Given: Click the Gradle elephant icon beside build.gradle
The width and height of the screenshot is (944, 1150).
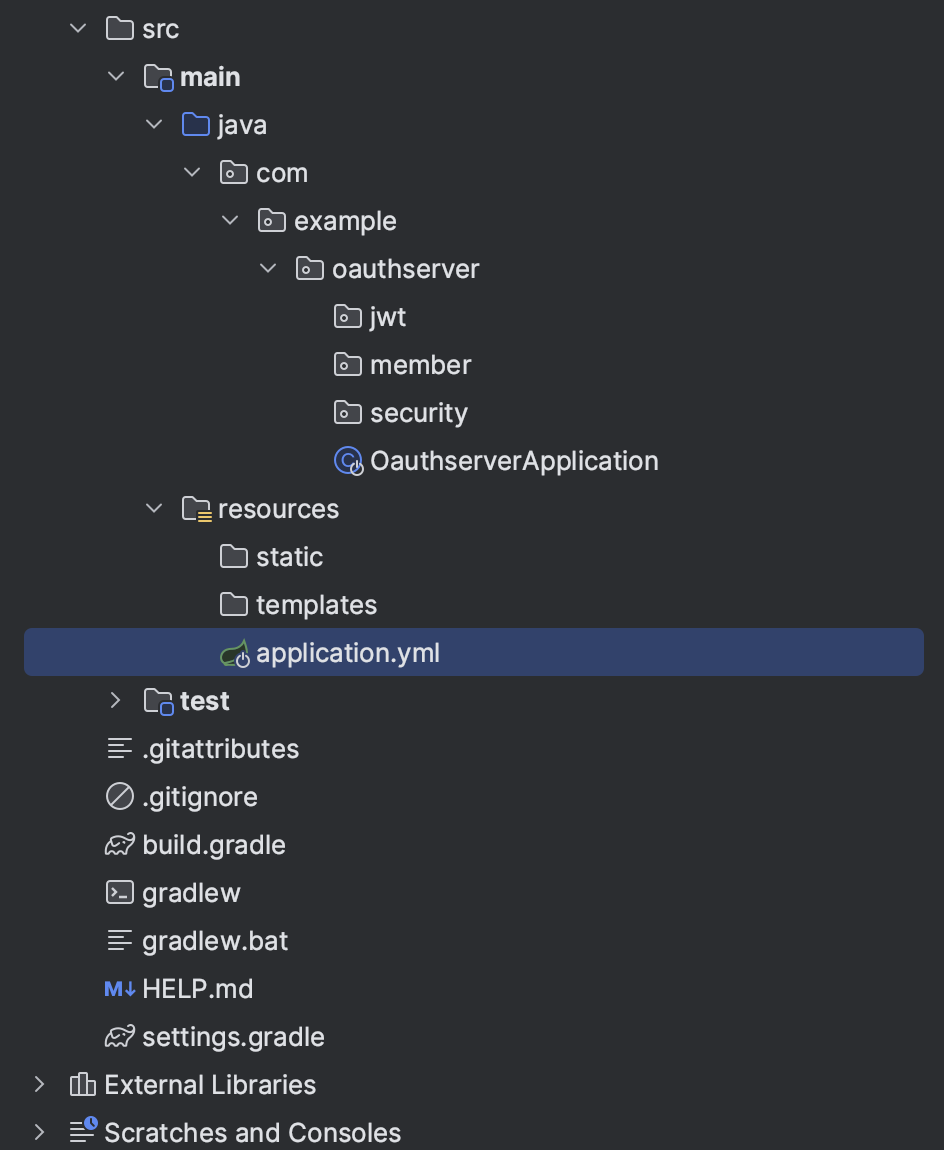Looking at the screenshot, I should [120, 844].
